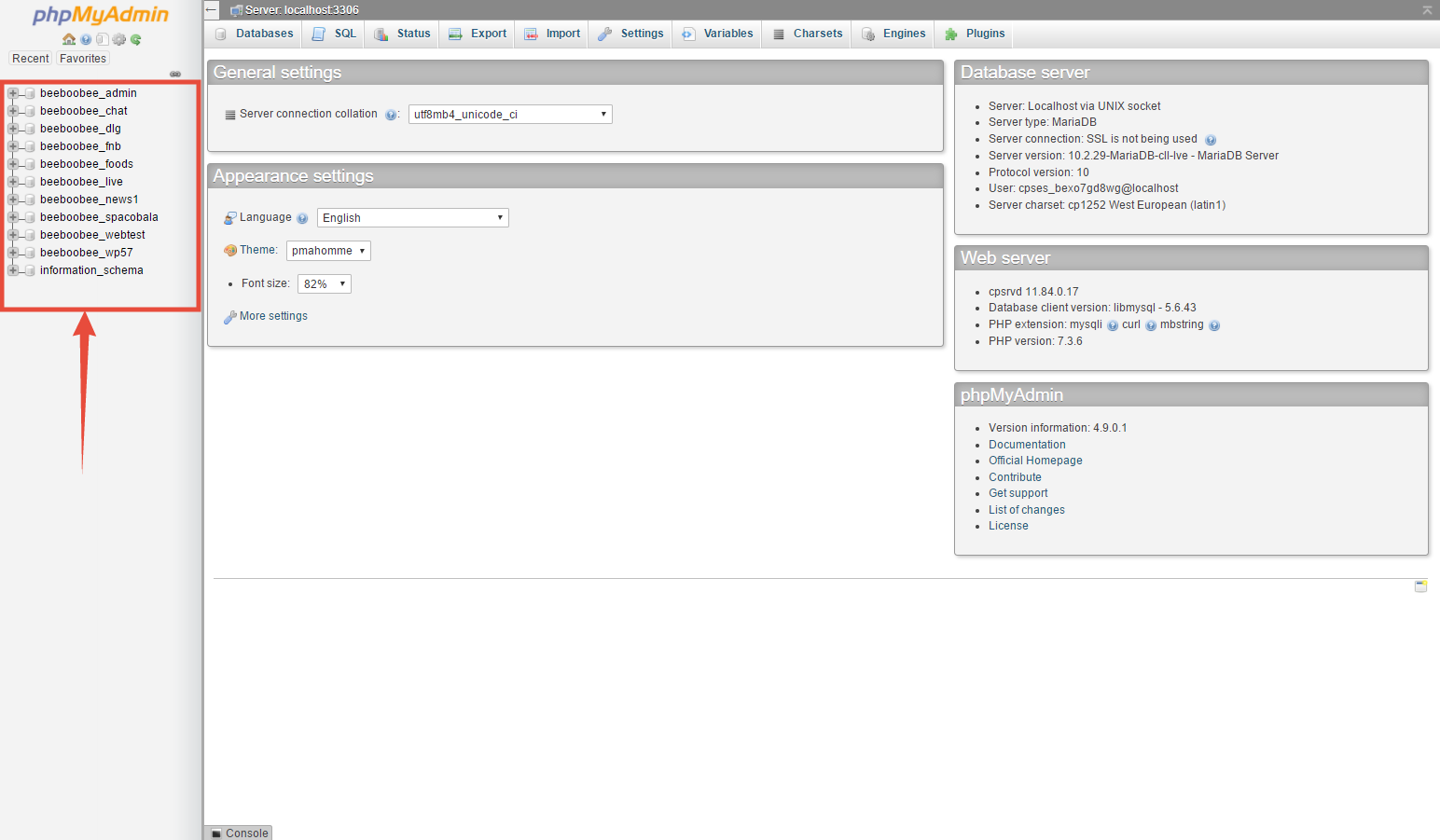
Task: Expand the beeboobee_fnb database tree
Action: click(x=13, y=146)
